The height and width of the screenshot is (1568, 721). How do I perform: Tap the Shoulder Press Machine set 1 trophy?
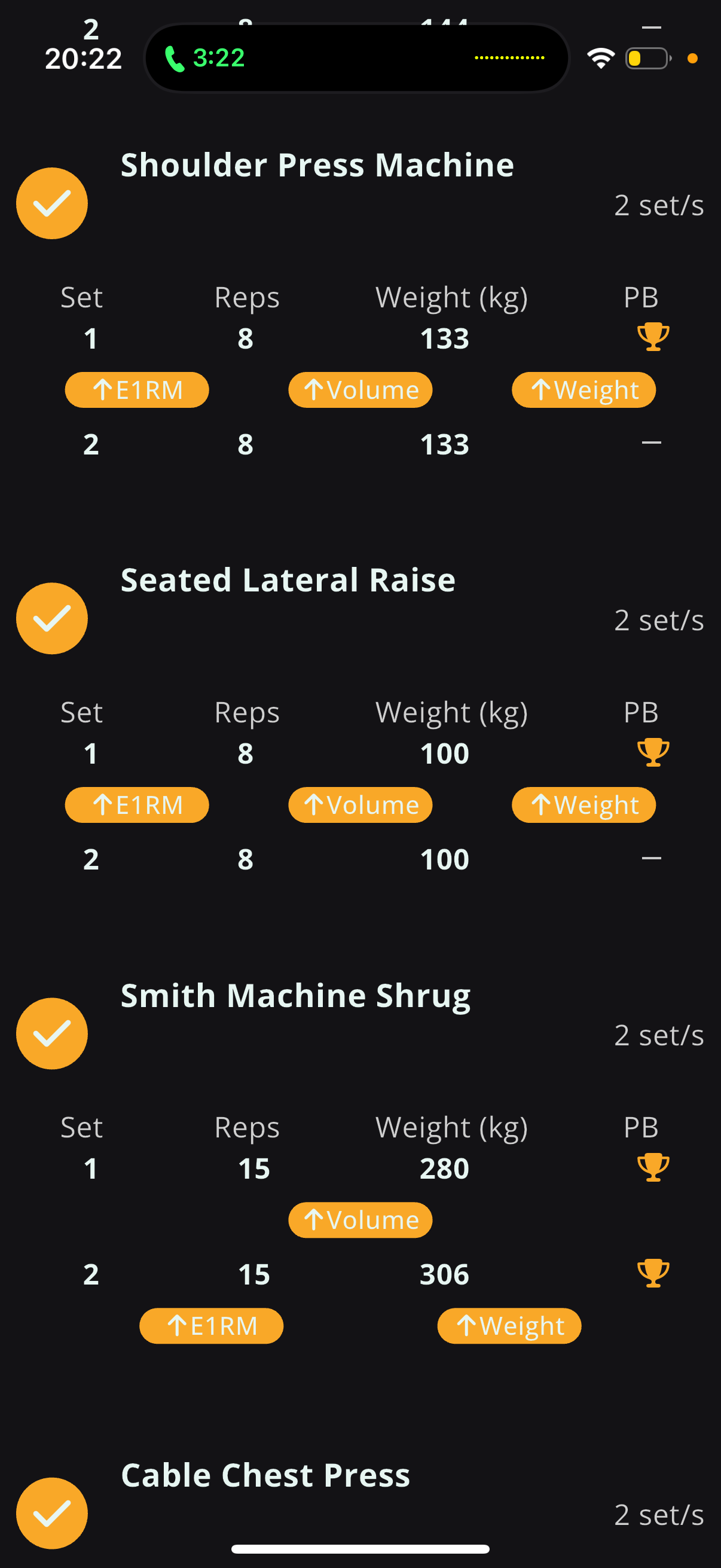tap(653, 337)
